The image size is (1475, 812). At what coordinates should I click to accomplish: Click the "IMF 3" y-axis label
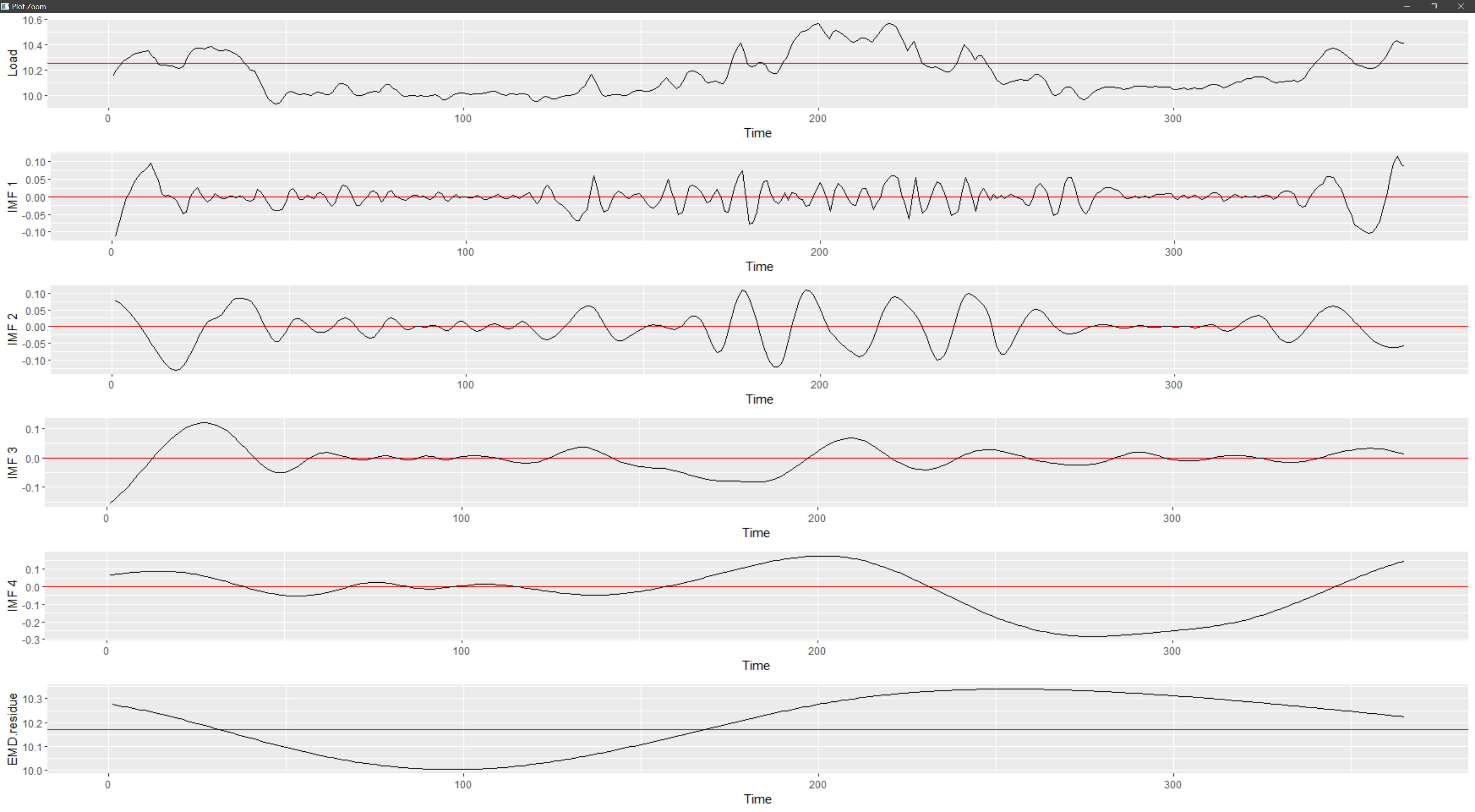point(12,463)
